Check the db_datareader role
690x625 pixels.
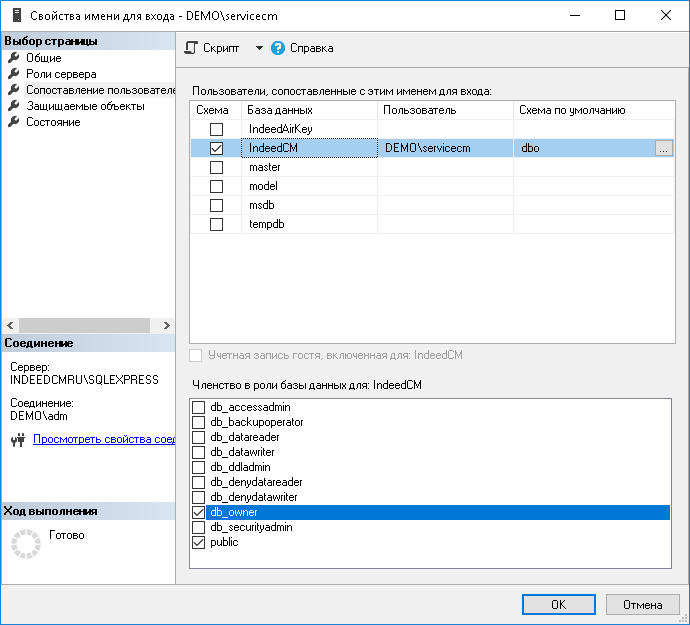tap(198, 437)
